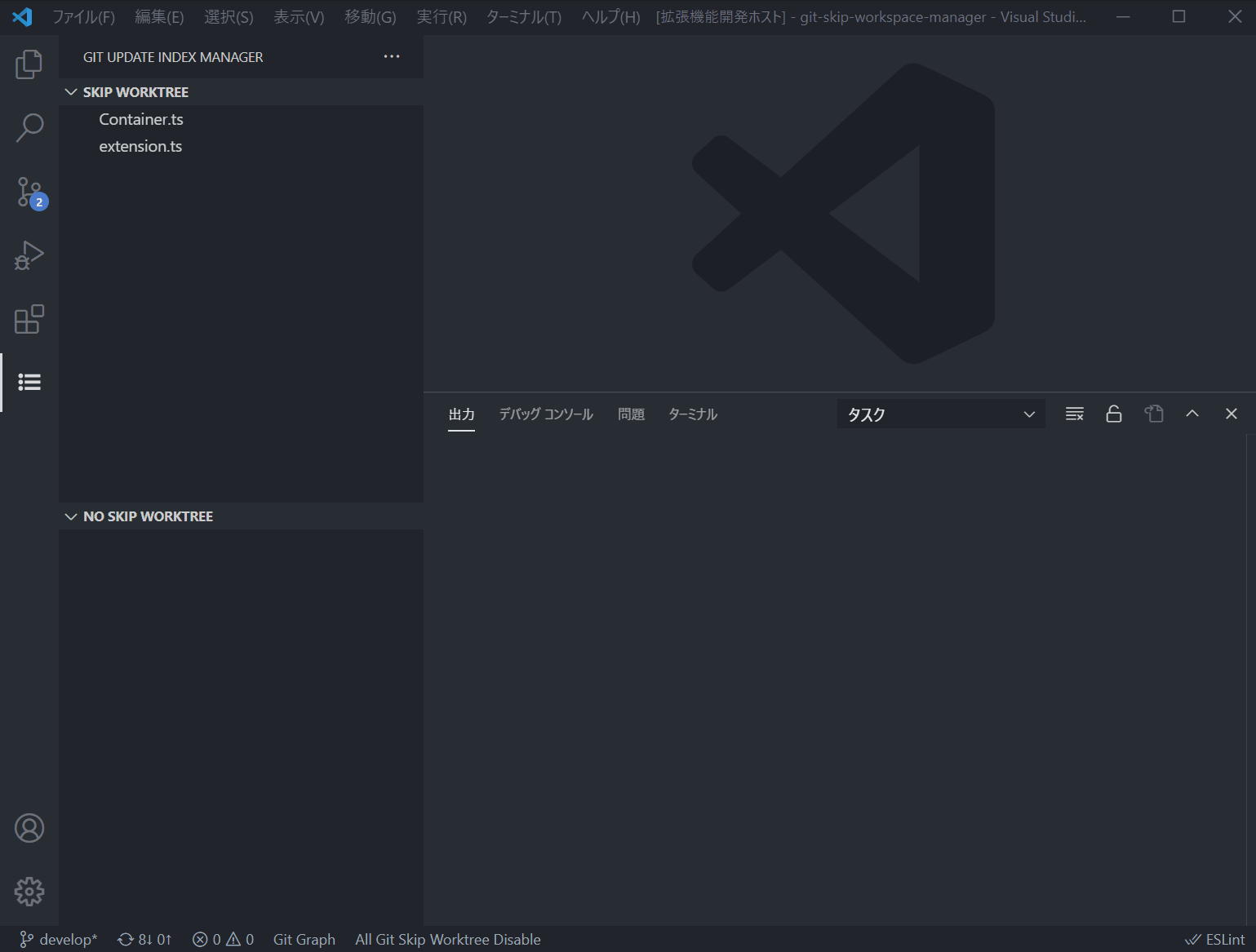This screenshot has width=1256, height=952.
Task: Open the ファイル(F) menu
Action: (x=83, y=17)
